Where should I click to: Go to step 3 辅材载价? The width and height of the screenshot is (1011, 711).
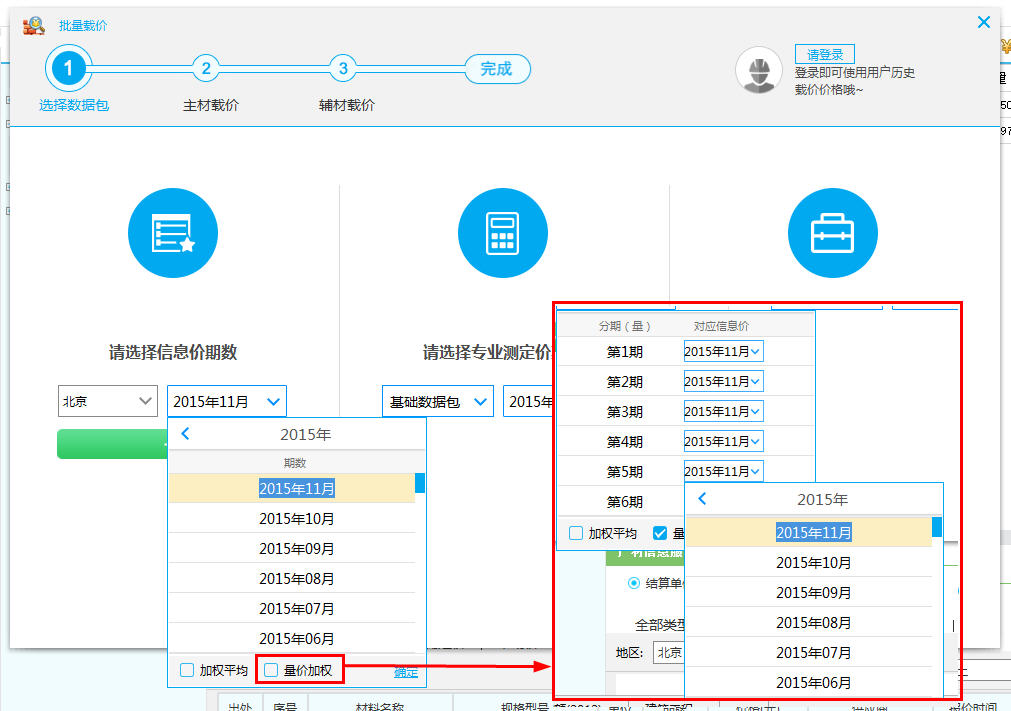tap(343, 69)
